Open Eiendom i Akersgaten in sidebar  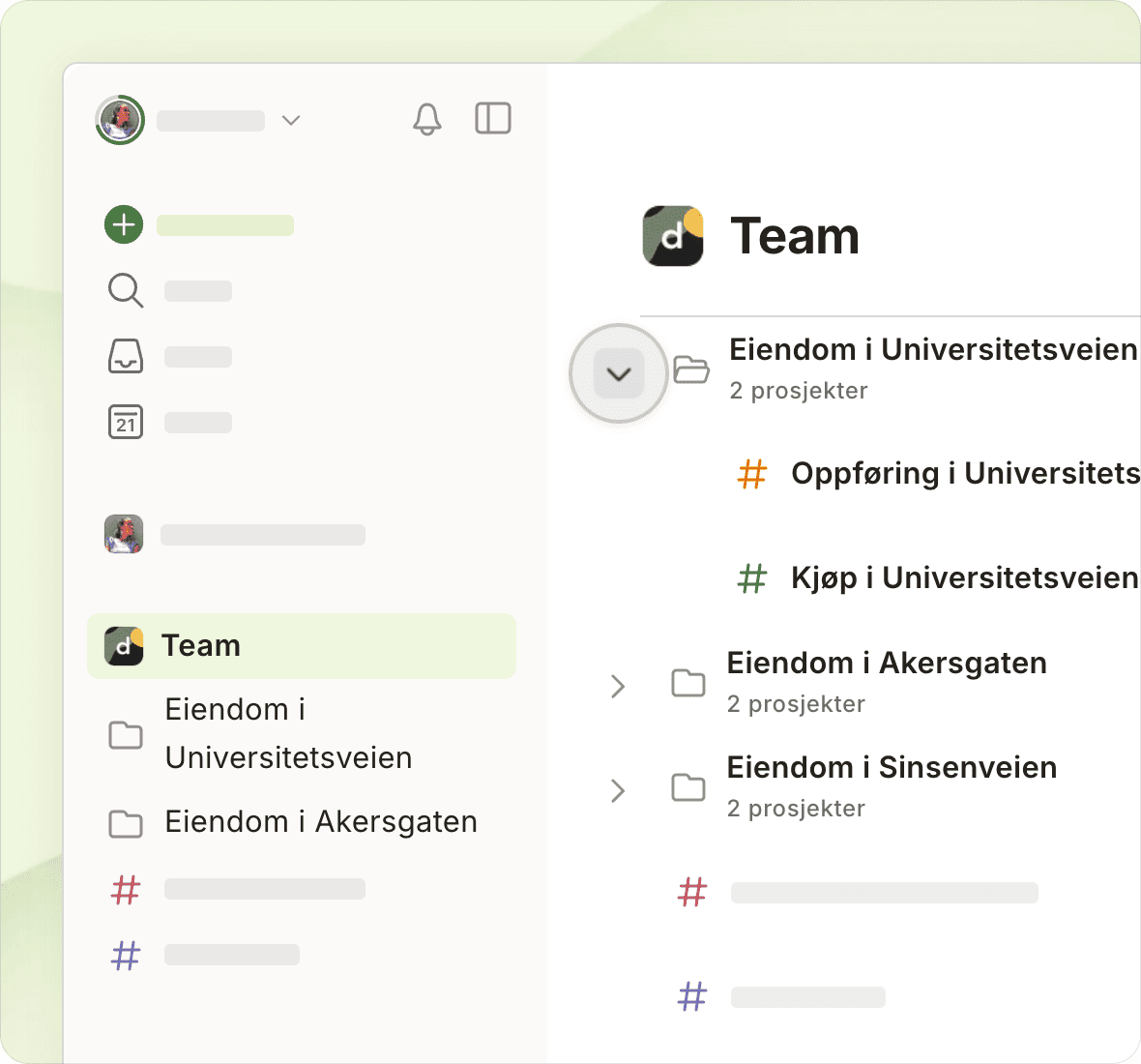pos(320,822)
